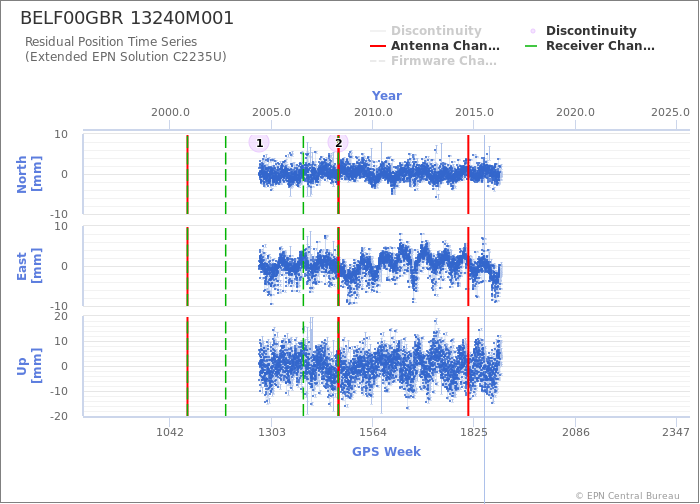The height and width of the screenshot is (504, 700).
Task: Click GPS week label 1042
Action: pyautogui.click(x=170, y=432)
